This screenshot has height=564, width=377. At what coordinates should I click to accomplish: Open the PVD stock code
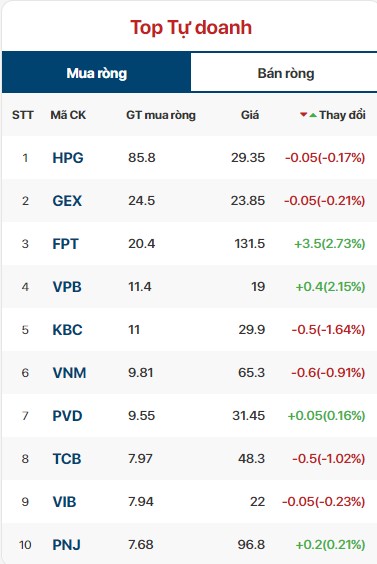pyautogui.click(x=67, y=416)
